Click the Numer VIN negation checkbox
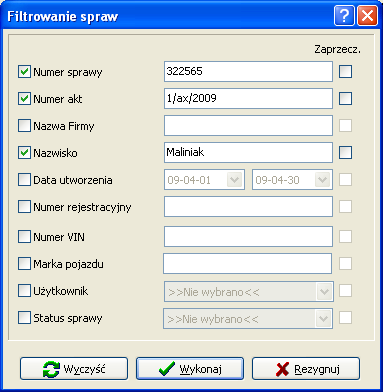Viewport: 383px width, 392px height. click(x=345, y=236)
